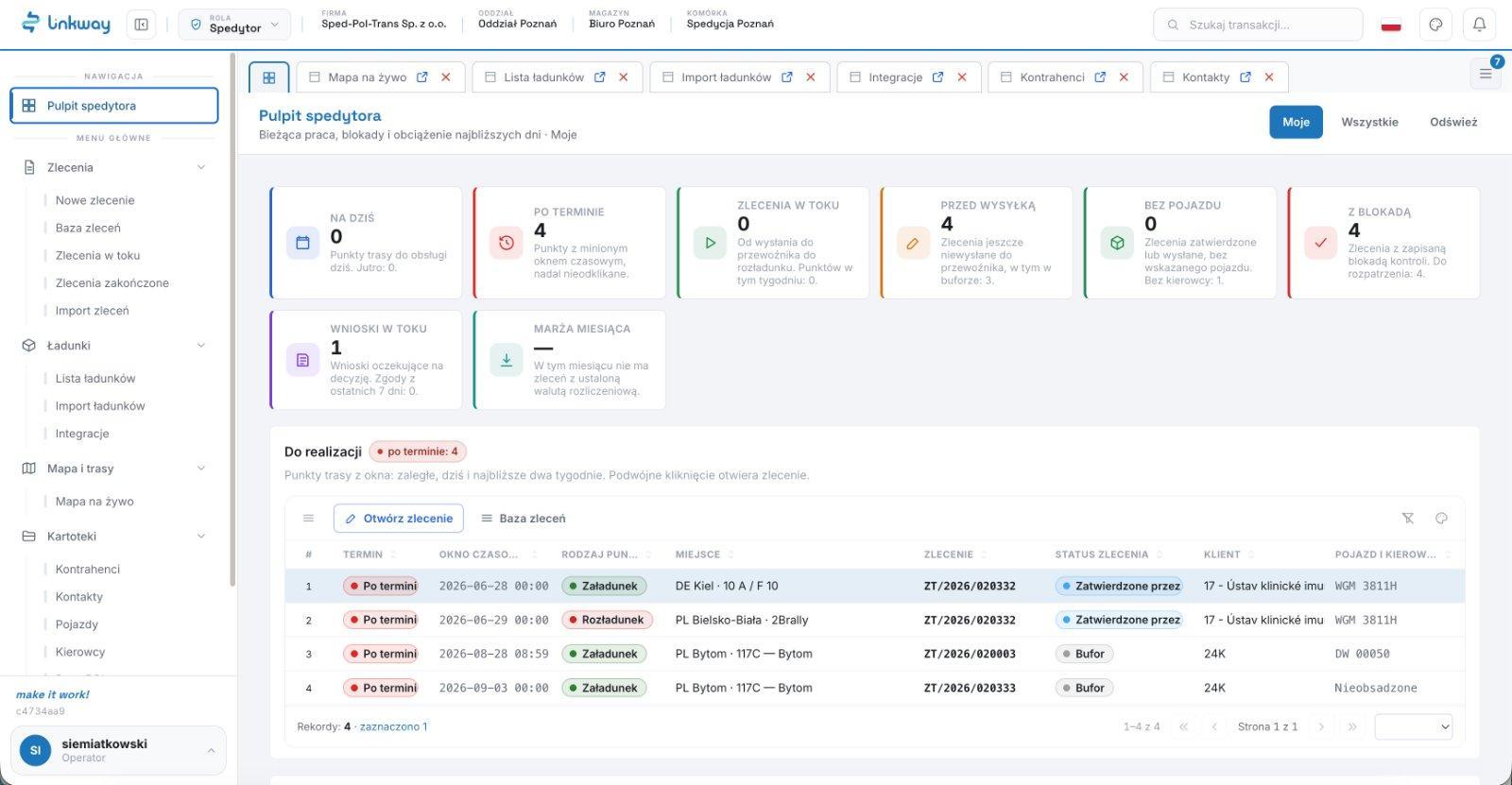Open Nowe zlecenie in sidebar

coord(94,200)
